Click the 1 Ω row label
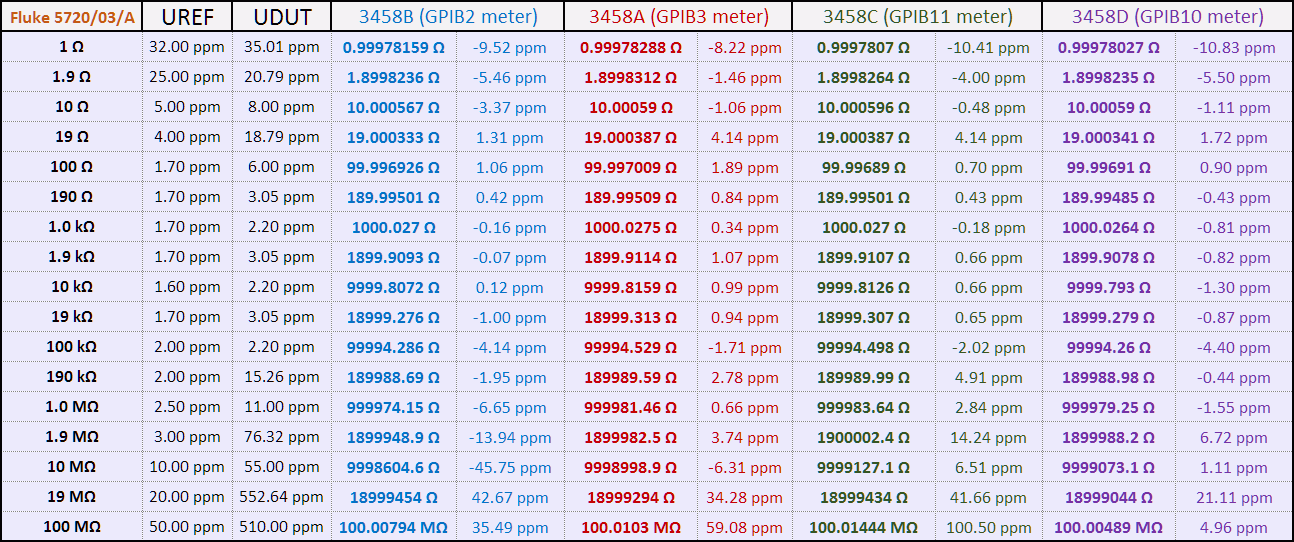Screen dimensions: 1294x542 [x=72, y=47]
